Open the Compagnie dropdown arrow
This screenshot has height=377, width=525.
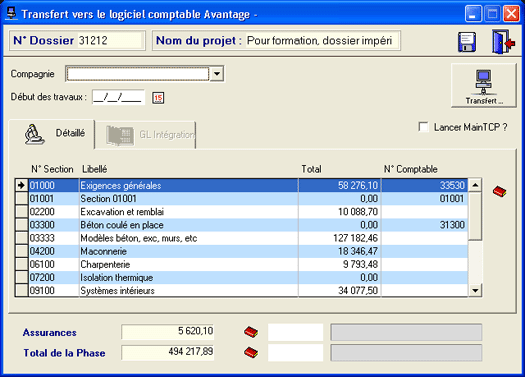tap(217, 74)
